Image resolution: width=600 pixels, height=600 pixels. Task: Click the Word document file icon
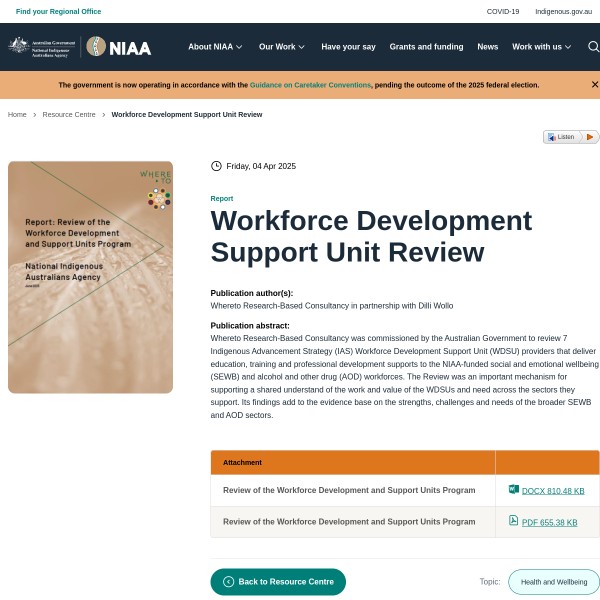(x=513, y=490)
